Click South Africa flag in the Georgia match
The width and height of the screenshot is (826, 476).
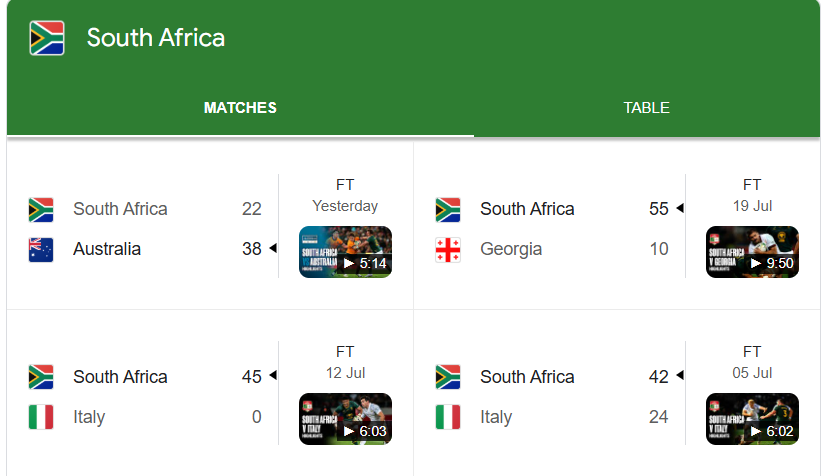point(448,210)
